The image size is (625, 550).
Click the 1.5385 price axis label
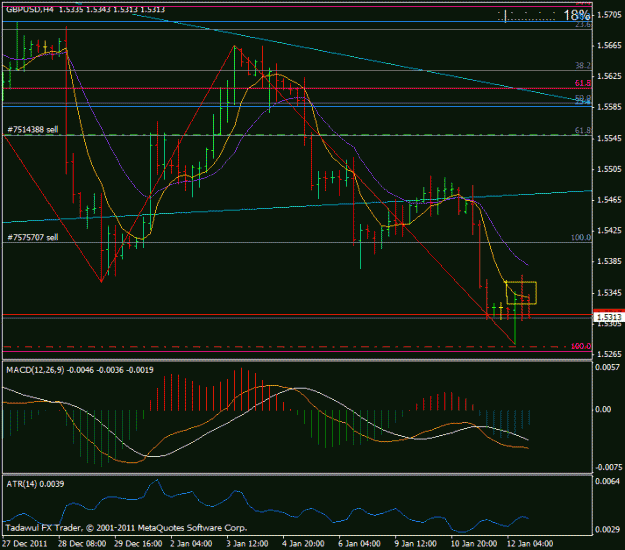pyautogui.click(x=609, y=261)
